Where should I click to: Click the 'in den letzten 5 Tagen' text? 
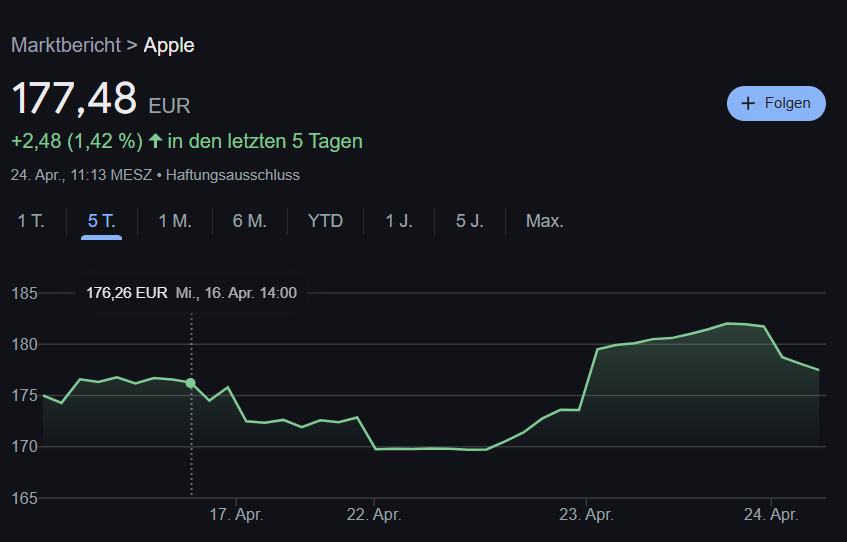265,142
